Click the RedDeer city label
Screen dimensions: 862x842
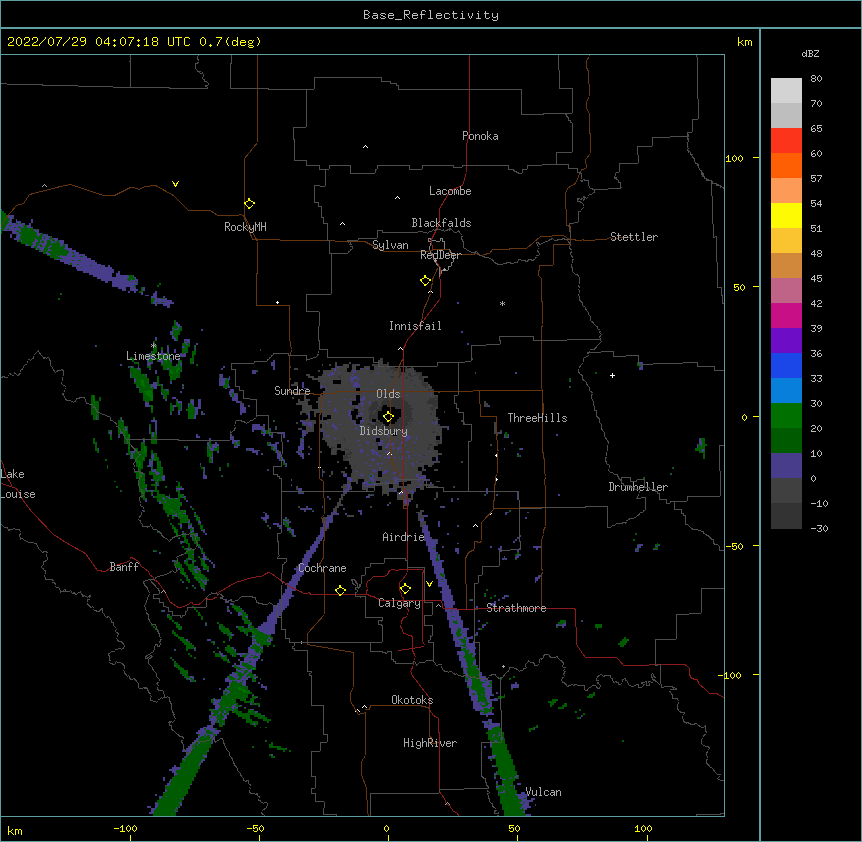pyautogui.click(x=440, y=255)
